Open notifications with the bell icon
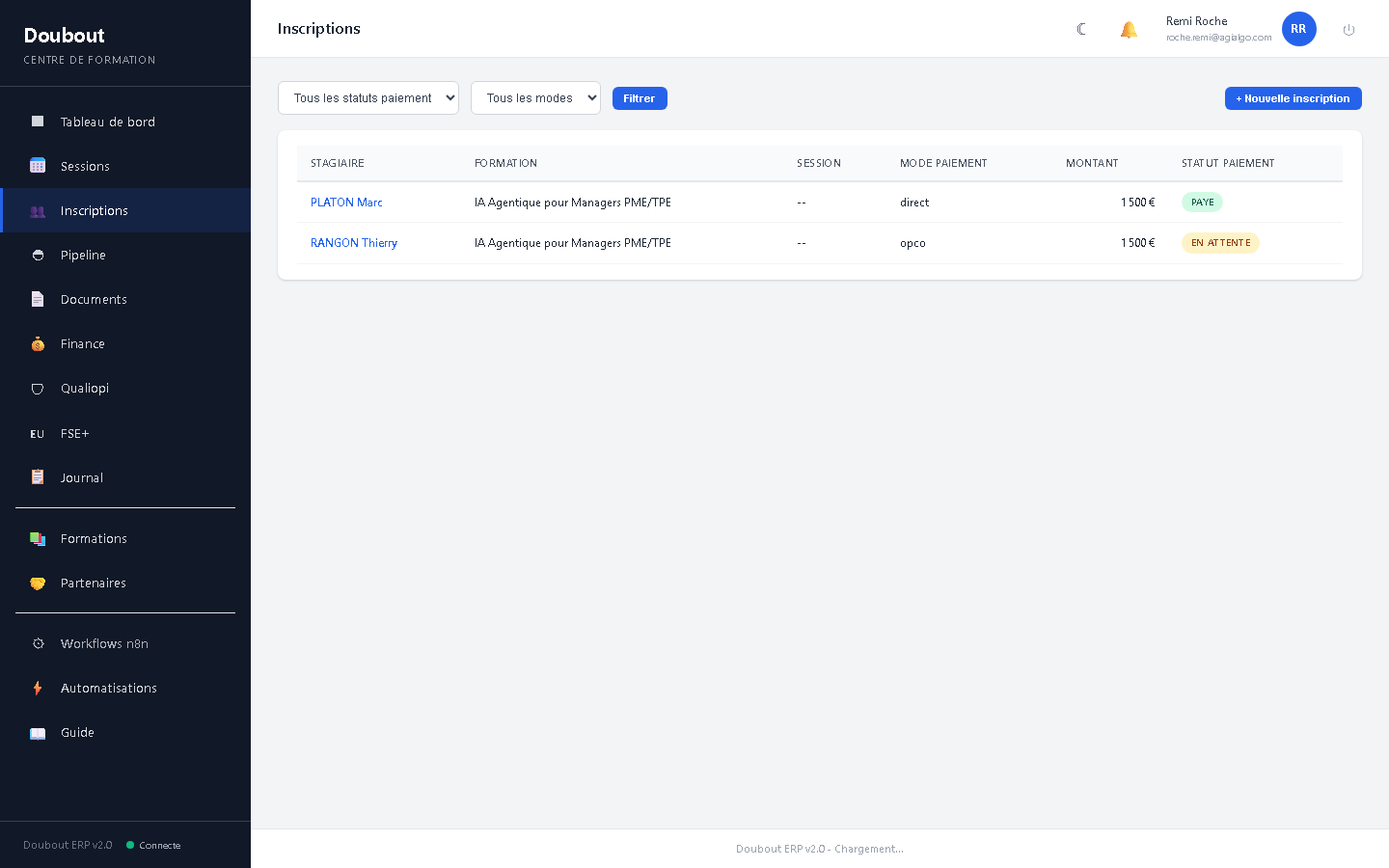 pyautogui.click(x=1129, y=29)
